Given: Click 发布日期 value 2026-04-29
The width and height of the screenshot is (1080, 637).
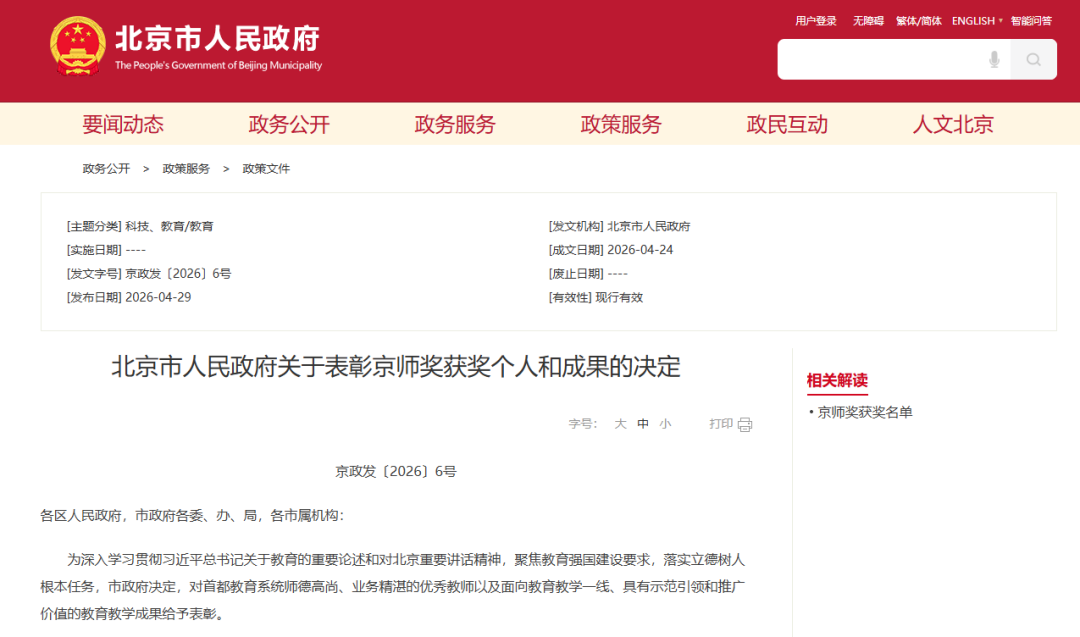Looking at the screenshot, I should point(158,297).
